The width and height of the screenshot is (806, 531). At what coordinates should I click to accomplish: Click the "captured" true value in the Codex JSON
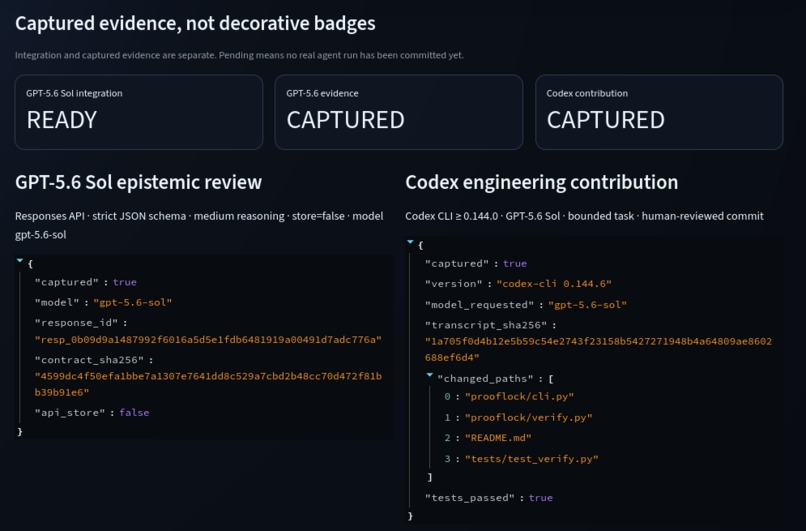(515, 263)
